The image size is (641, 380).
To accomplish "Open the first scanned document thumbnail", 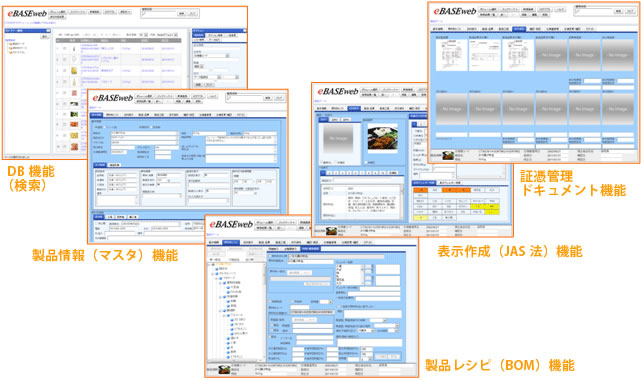I will pos(451,55).
